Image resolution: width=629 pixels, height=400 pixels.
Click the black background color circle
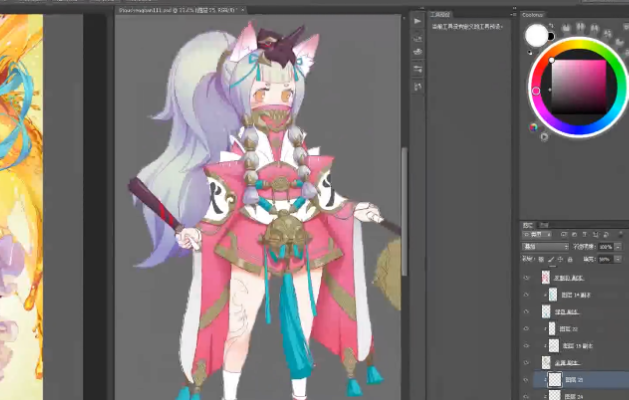pyautogui.click(x=551, y=37)
